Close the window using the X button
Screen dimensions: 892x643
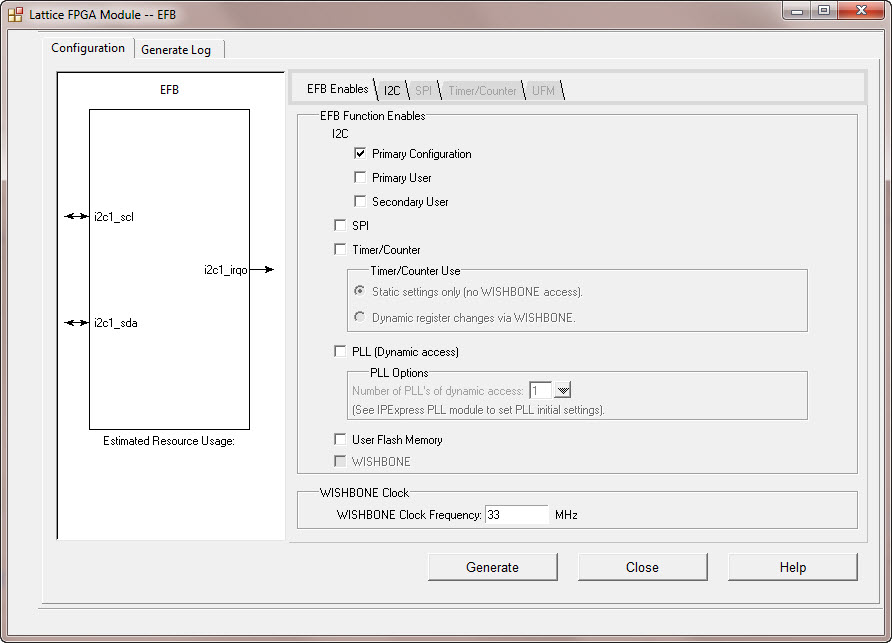coord(861,11)
